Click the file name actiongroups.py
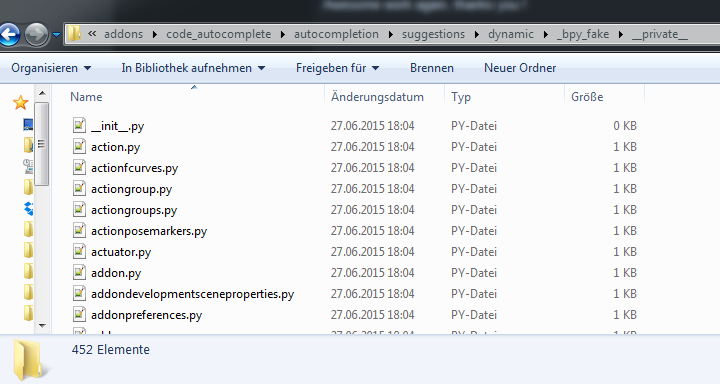Image resolution: width=720 pixels, height=384 pixels. (x=134, y=210)
